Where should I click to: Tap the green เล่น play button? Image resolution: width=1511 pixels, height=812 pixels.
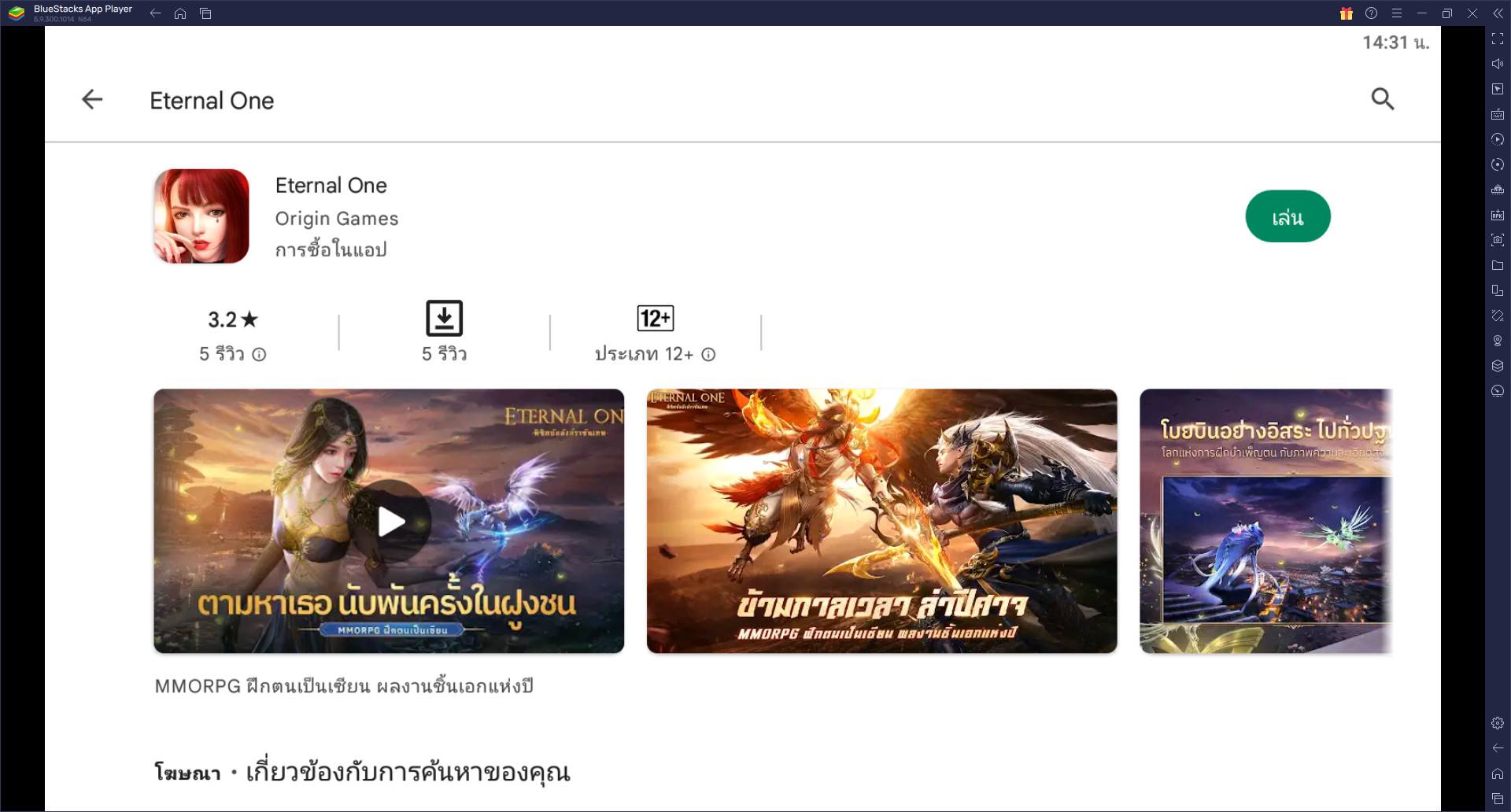[1287, 216]
